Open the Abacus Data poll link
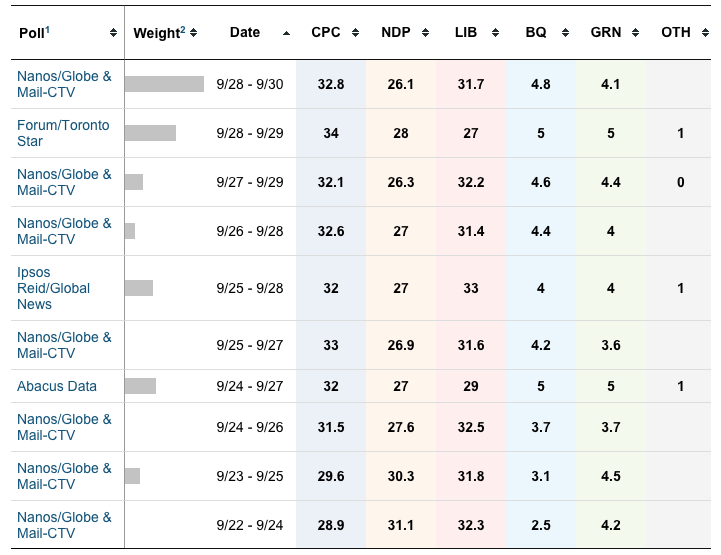 point(57,386)
